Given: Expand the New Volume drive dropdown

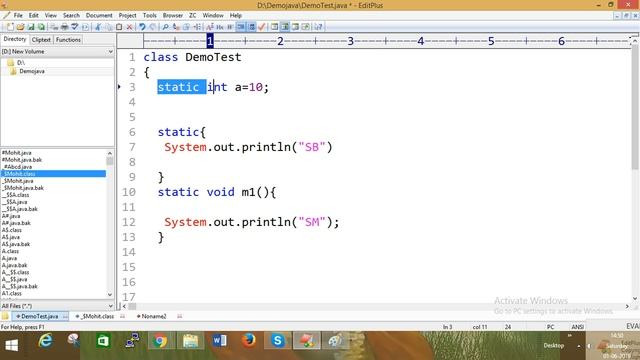Looking at the screenshot, I should click(110, 52).
